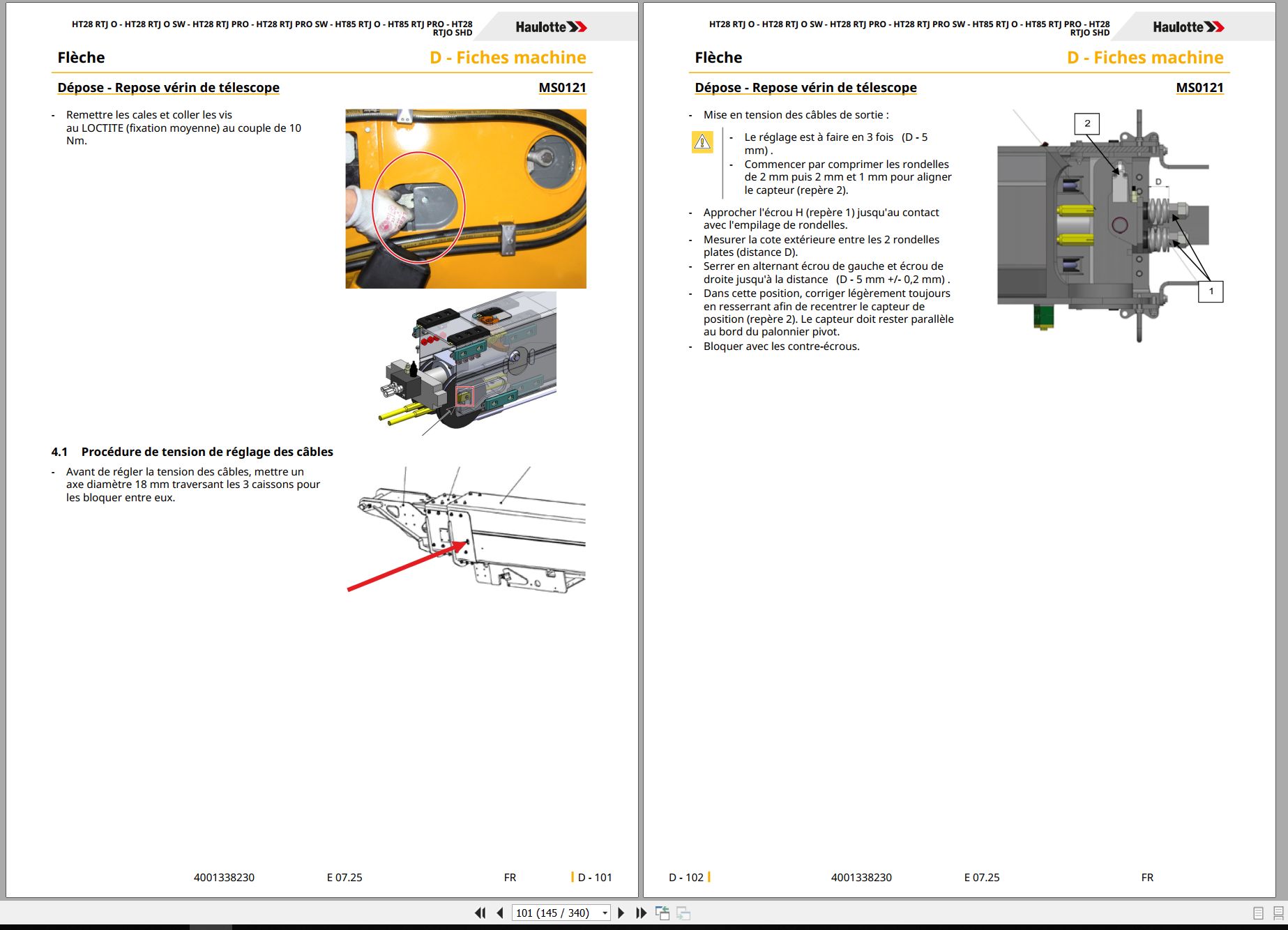Go to the first page of the document
1288x930 pixels.
click(x=480, y=913)
